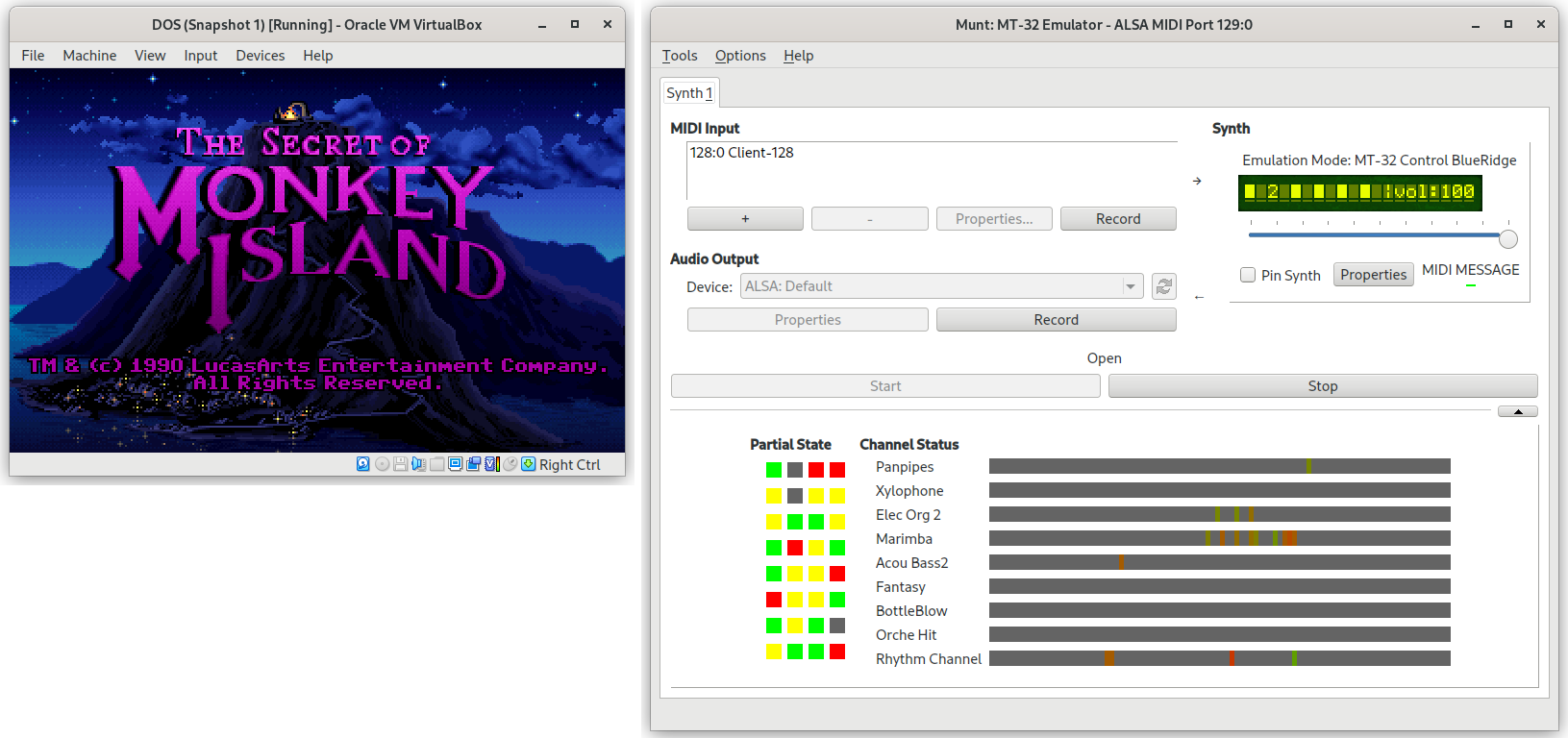
Task: Click the Marimba channel activity bar
Action: pyautogui.click(x=1220, y=538)
